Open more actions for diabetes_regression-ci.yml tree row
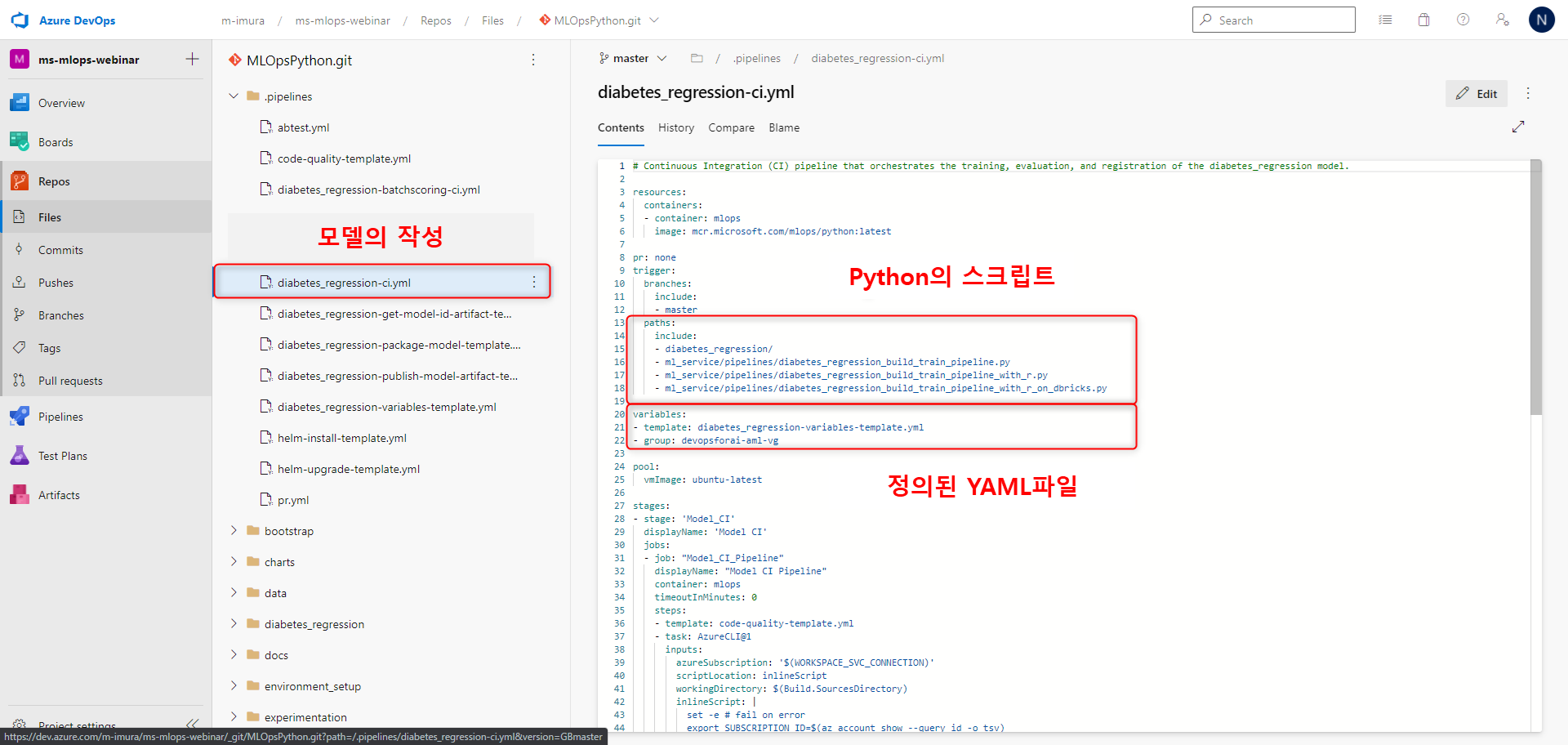 click(534, 282)
